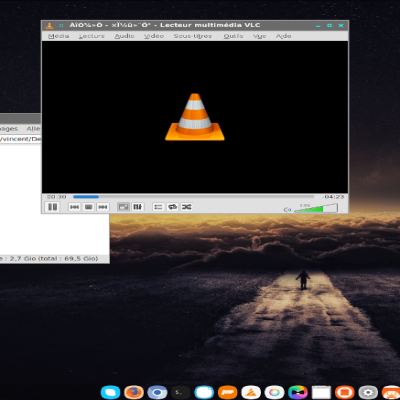Open the orange rounded-square app in dock
Viewport: 400px width, 400px height.
tap(345, 392)
